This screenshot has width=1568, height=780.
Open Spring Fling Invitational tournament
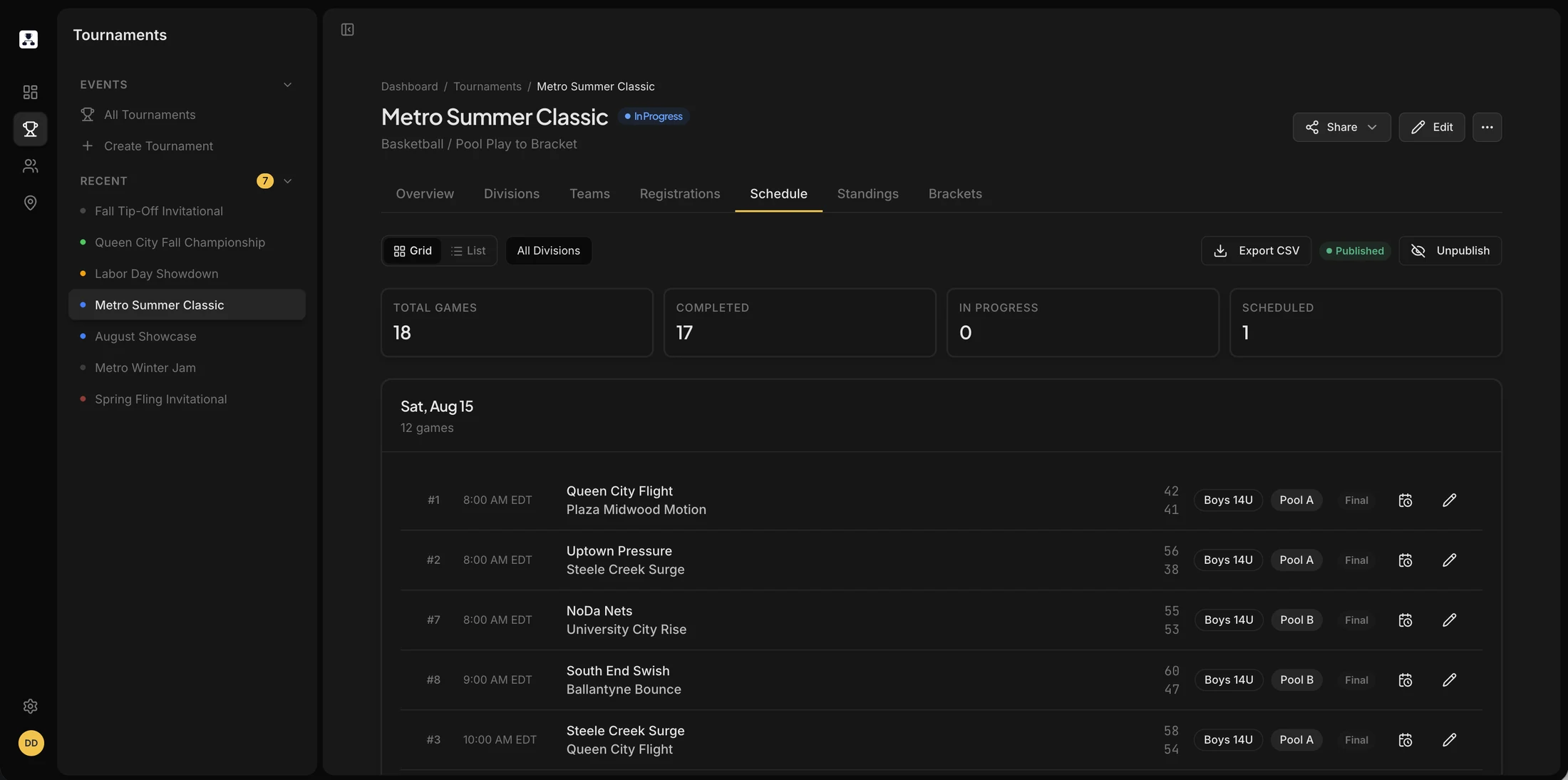point(187,399)
